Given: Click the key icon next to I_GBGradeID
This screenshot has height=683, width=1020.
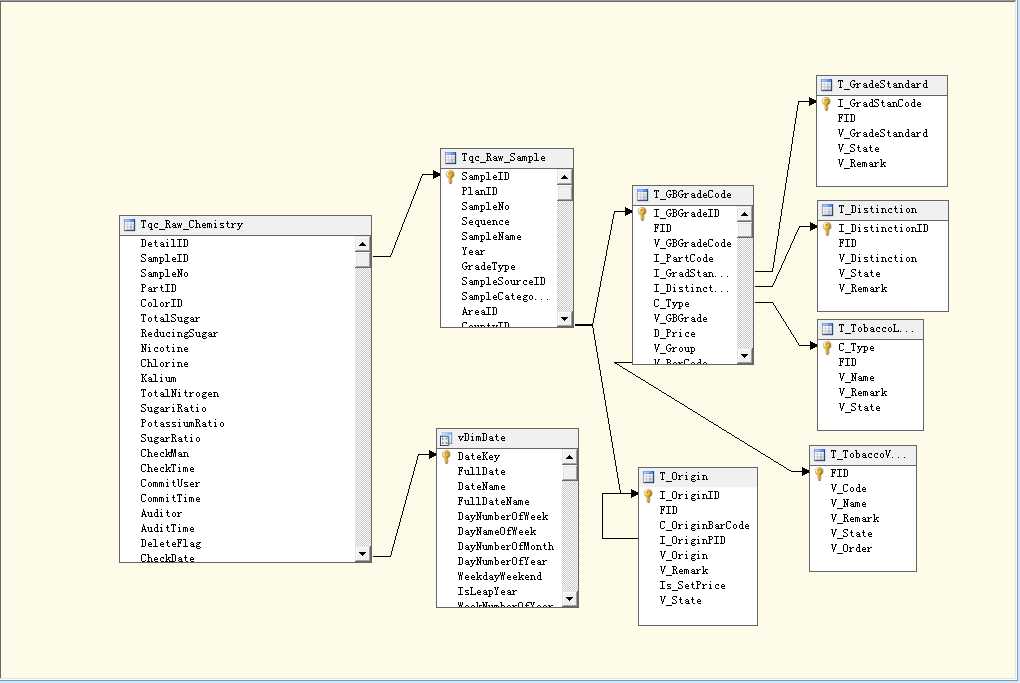Looking at the screenshot, I should point(642,214).
